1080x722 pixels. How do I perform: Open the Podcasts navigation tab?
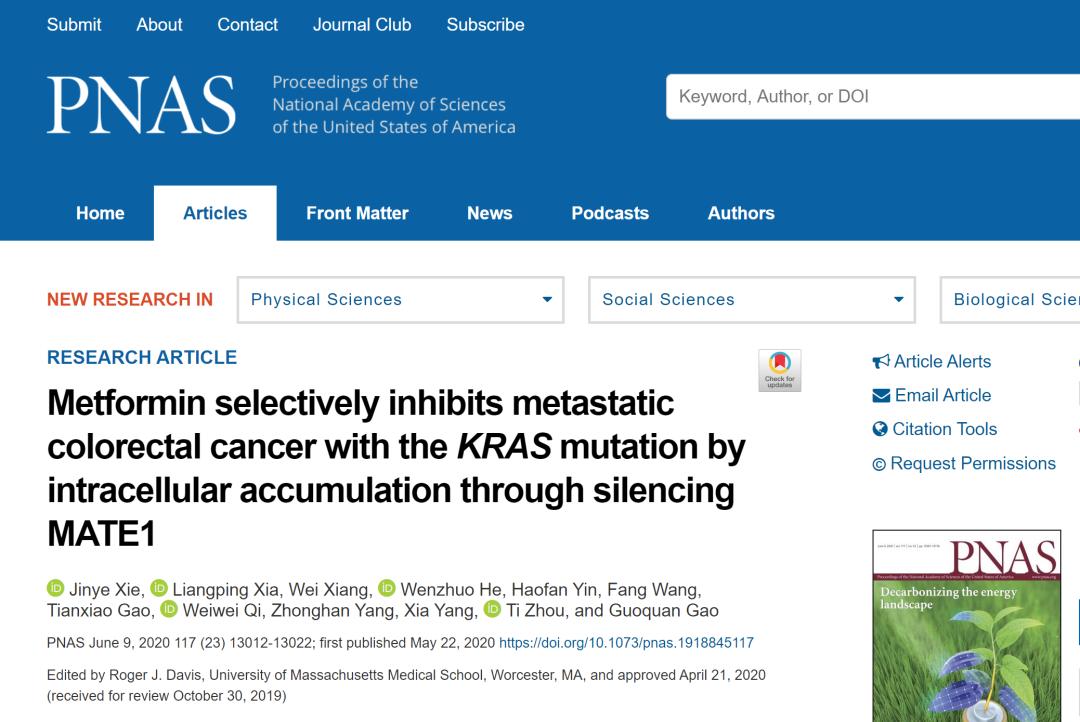point(610,213)
